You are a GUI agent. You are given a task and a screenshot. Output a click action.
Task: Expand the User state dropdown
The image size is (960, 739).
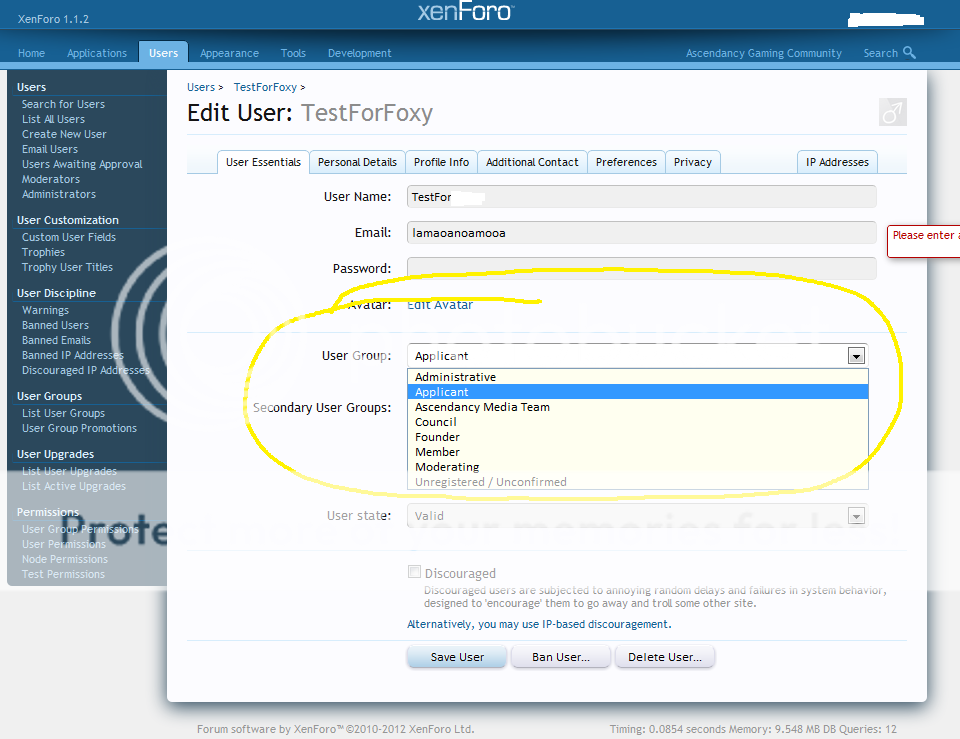(855, 516)
